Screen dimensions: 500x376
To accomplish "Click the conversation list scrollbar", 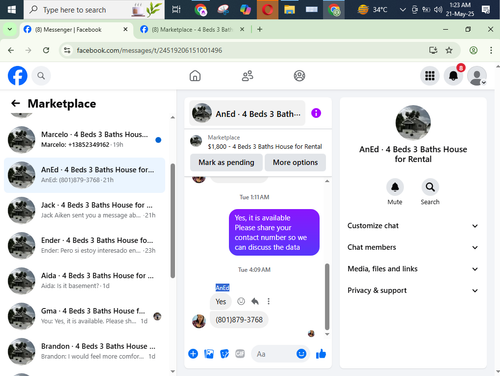I will pyautogui.click(x=173, y=221).
